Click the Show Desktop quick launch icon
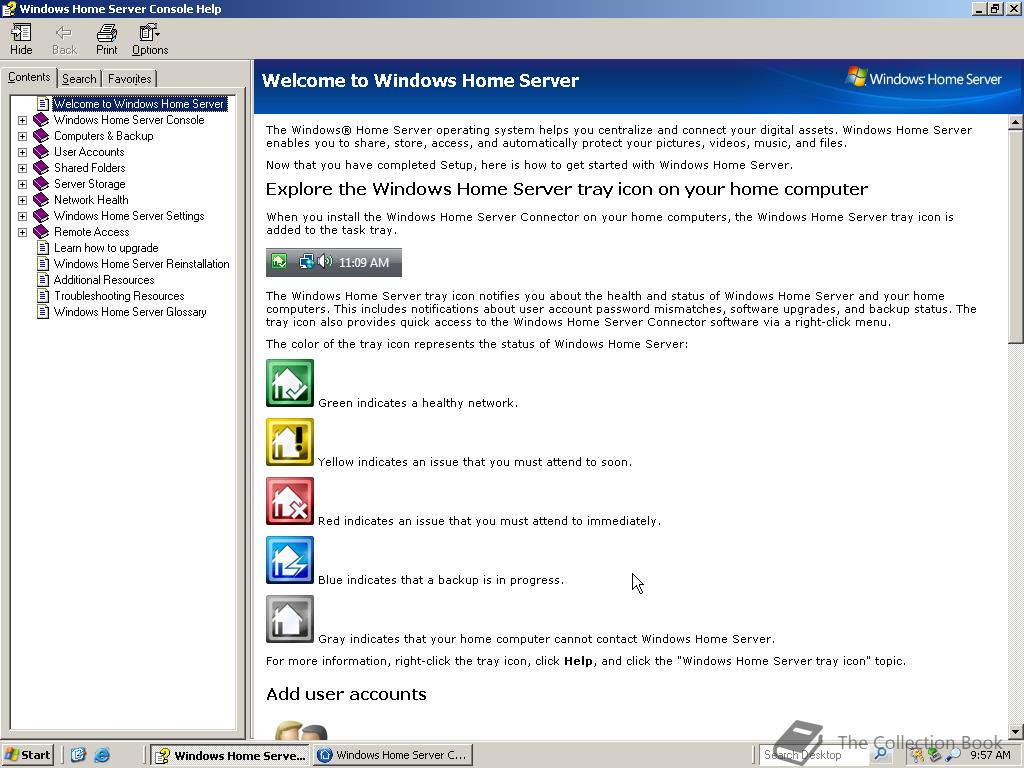This screenshot has width=1024, height=768. (x=78, y=755)
